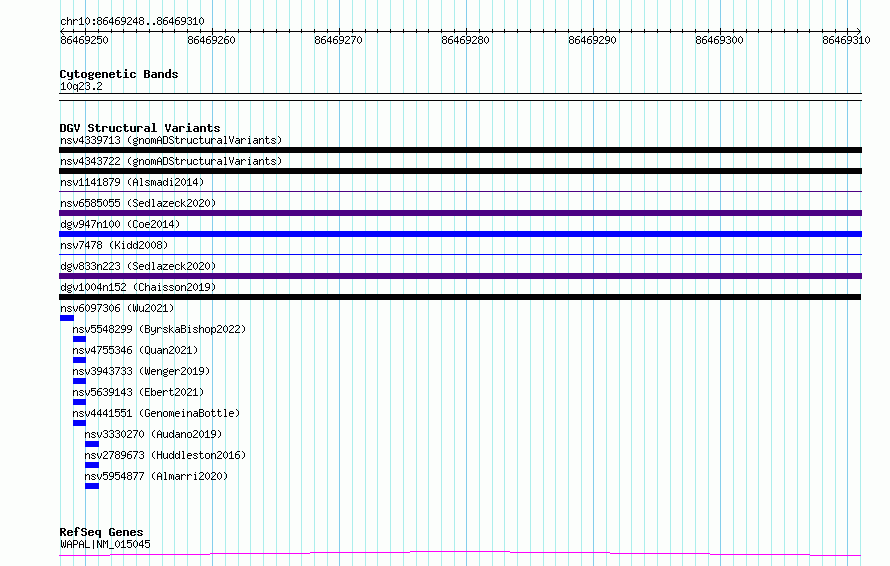Open nsv5639143 (Ebert2021) variant

(x=138, y=392)
